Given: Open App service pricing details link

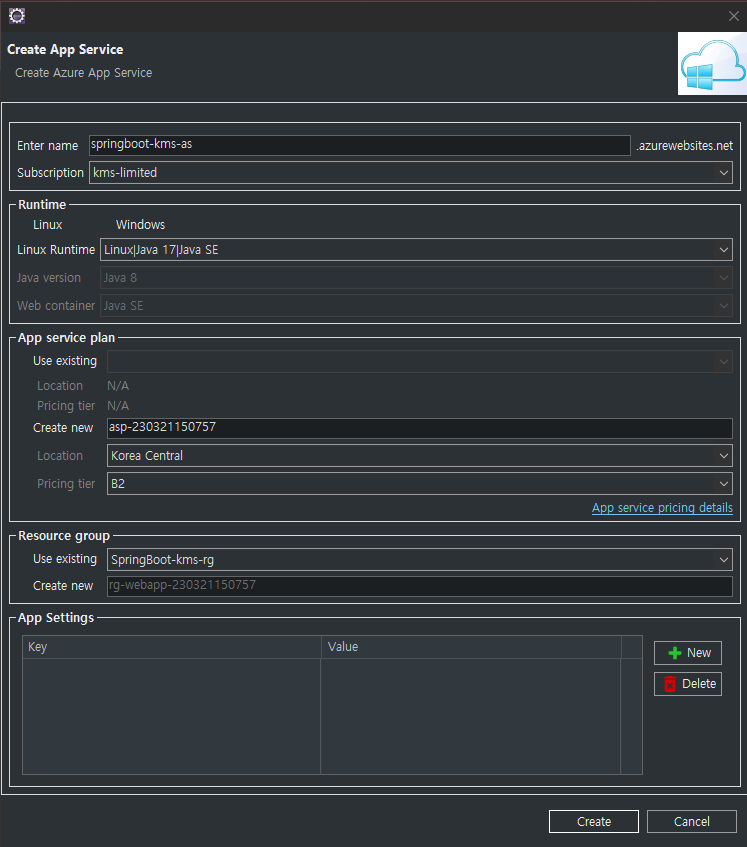Looking at the screenshot, I should [x=662, y=508].
